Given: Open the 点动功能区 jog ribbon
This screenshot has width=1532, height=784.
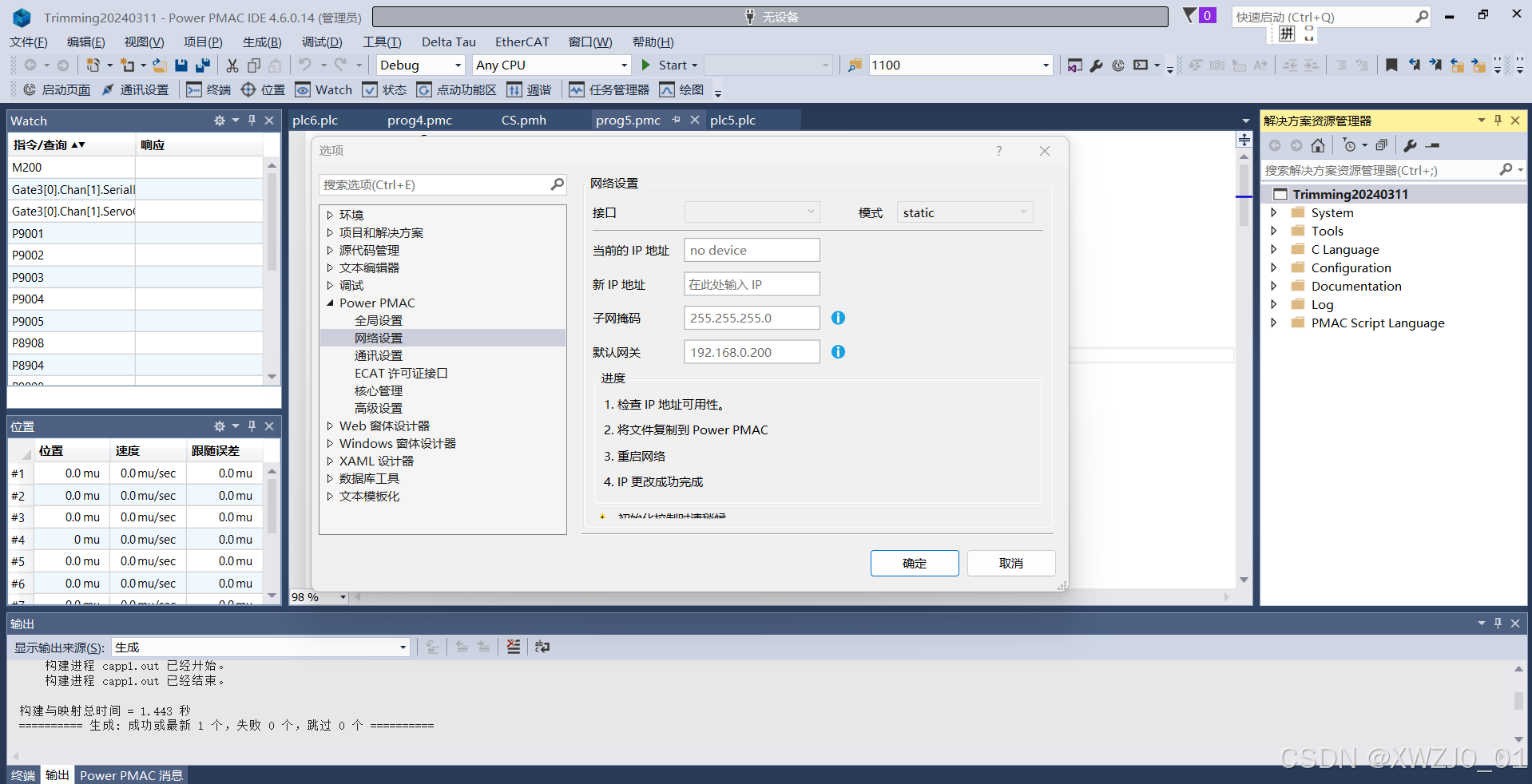Looking at the screenshot, I should coord(455,89).
